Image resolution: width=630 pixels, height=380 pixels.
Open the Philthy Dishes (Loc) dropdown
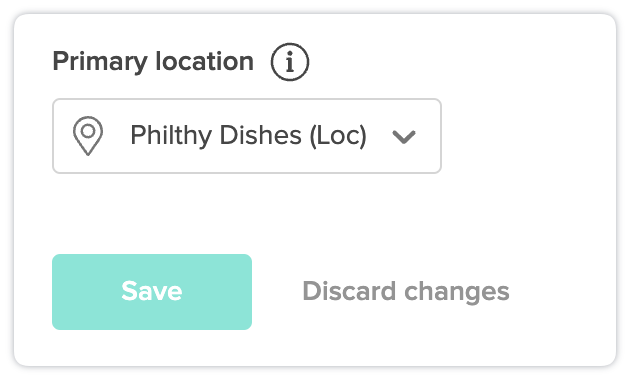(x=247, y=136)
